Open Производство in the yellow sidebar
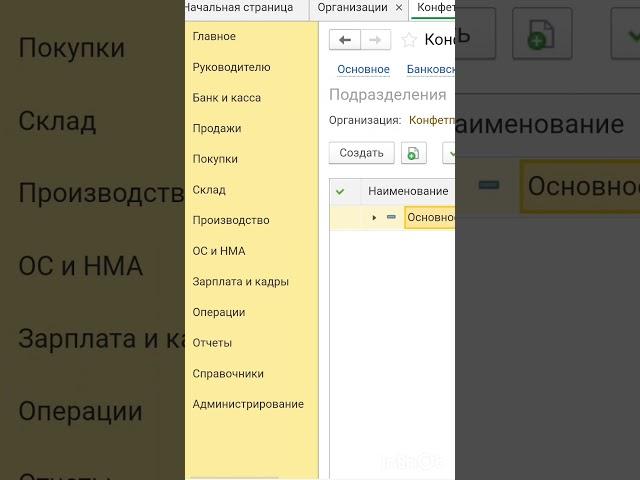 [231, 220]
